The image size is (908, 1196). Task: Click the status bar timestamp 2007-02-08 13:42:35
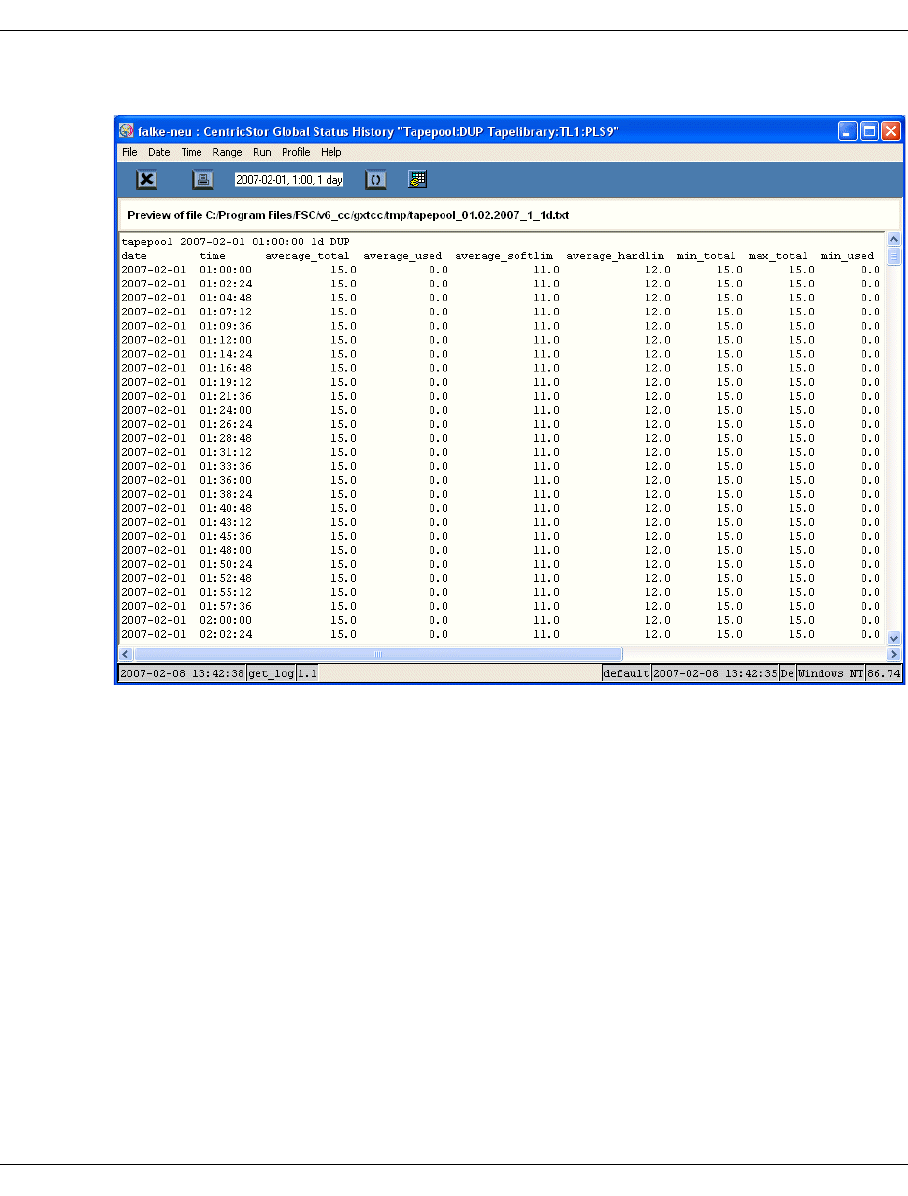click(715, 674)
